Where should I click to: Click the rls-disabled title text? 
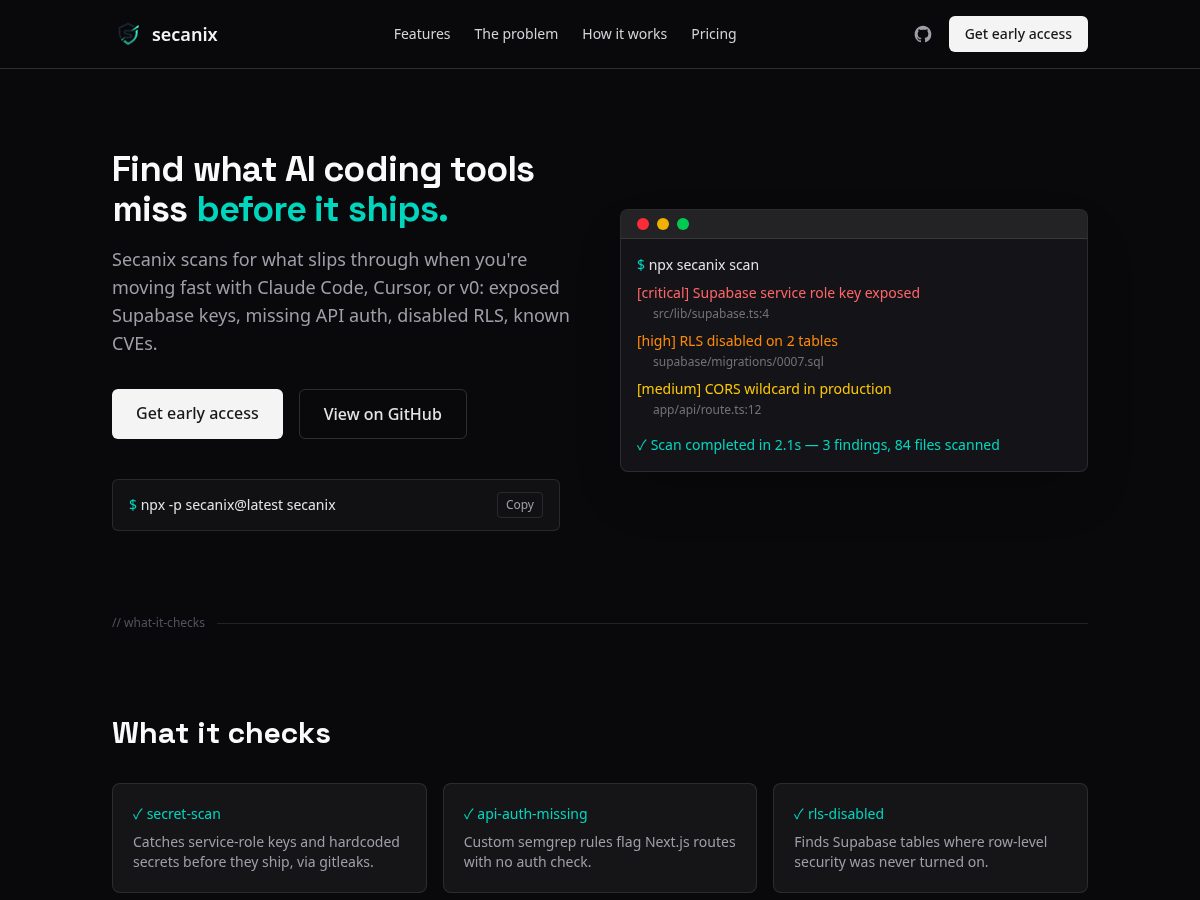pyautogui.click(x=839, y=814)
